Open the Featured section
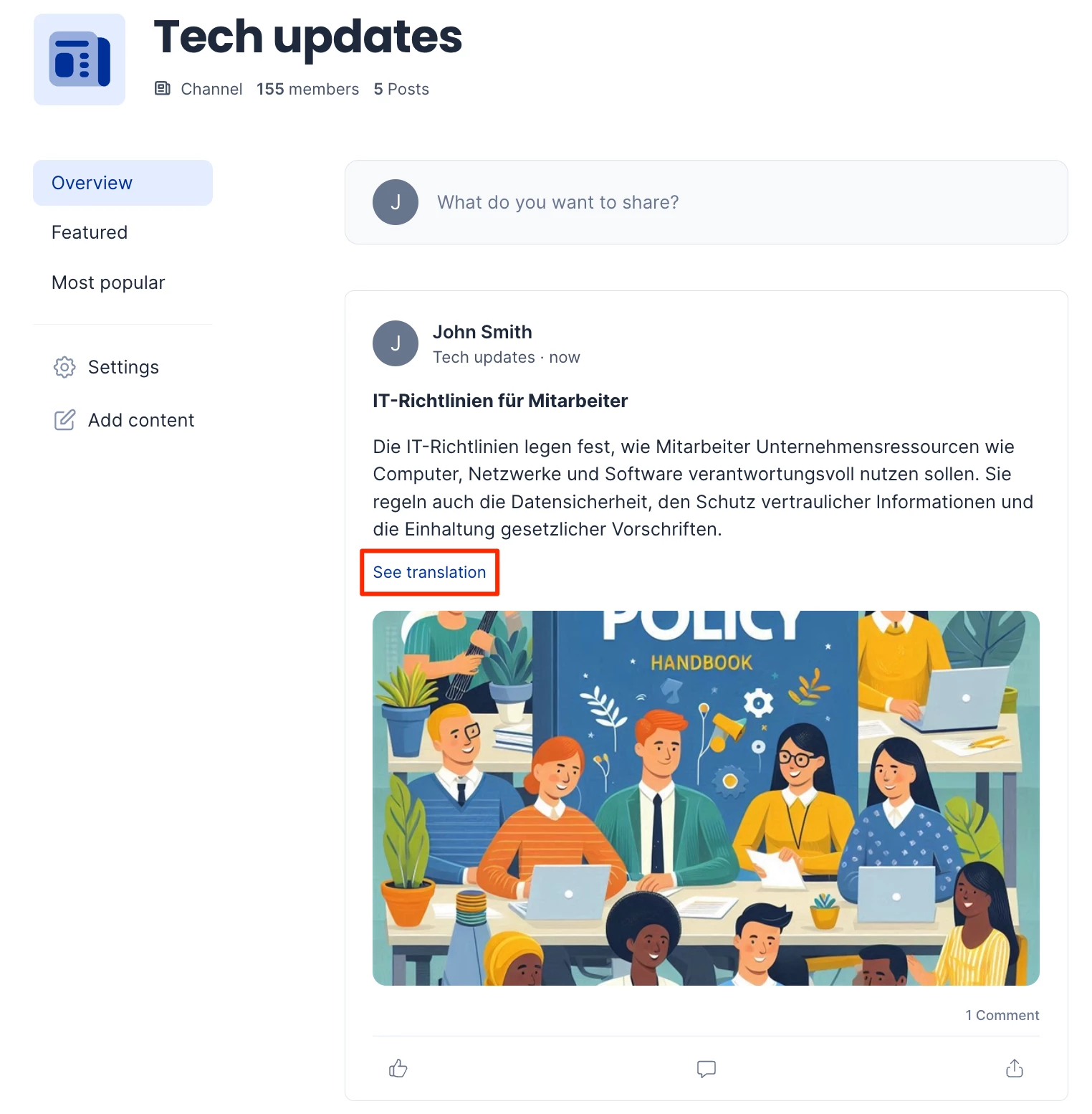Screen dimensions: 1092x1114 click(90, 232)
